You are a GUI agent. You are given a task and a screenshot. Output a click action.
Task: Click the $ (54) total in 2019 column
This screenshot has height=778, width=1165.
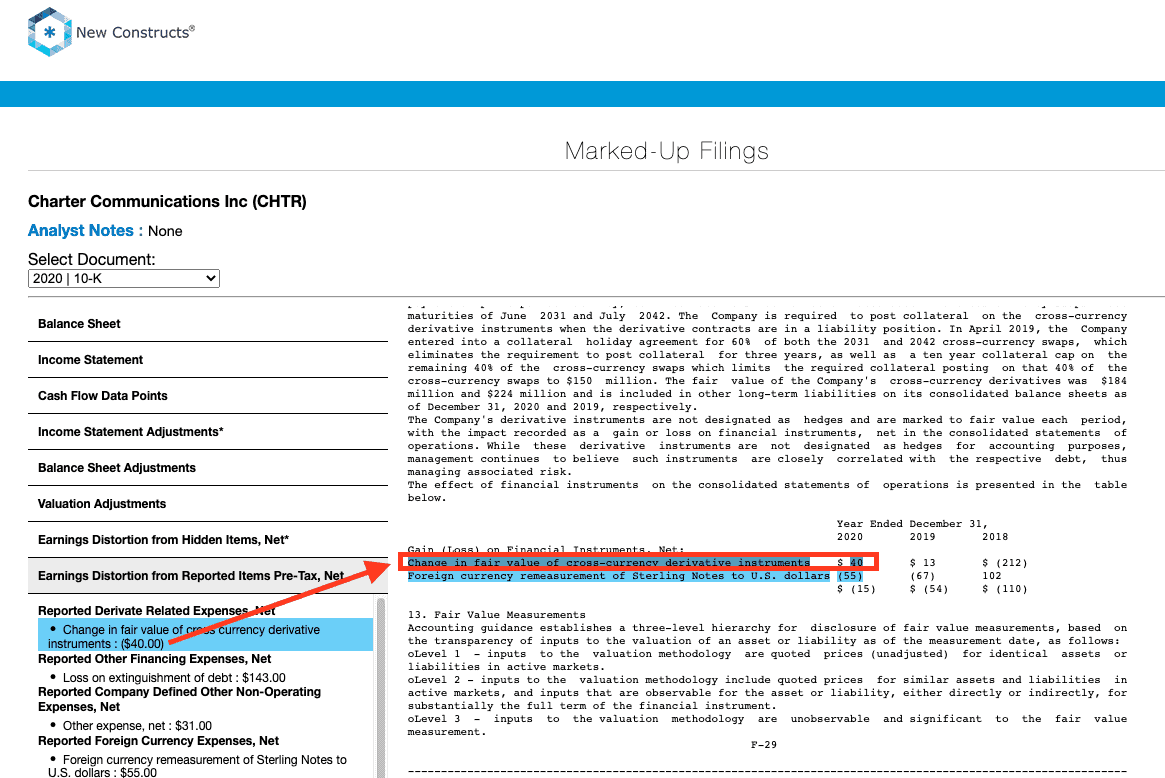929,589
